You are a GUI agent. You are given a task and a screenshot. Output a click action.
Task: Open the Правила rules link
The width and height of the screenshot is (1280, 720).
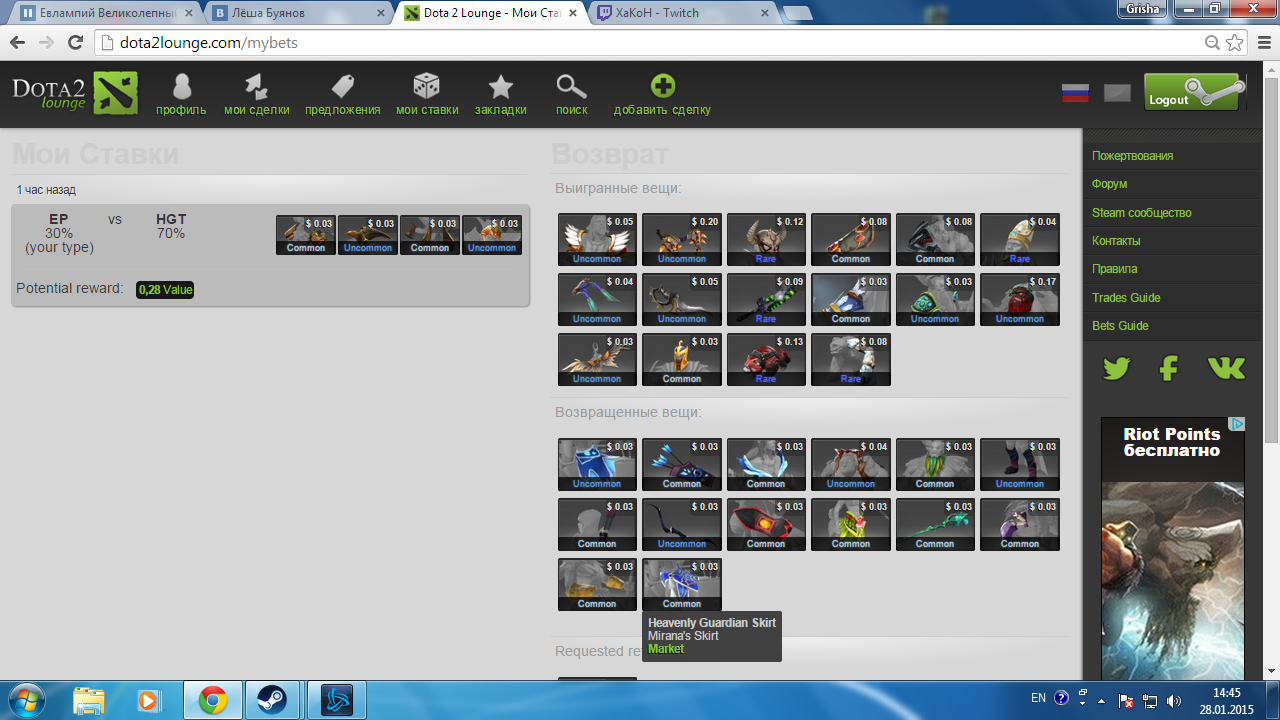click(x=1114, y=269)
